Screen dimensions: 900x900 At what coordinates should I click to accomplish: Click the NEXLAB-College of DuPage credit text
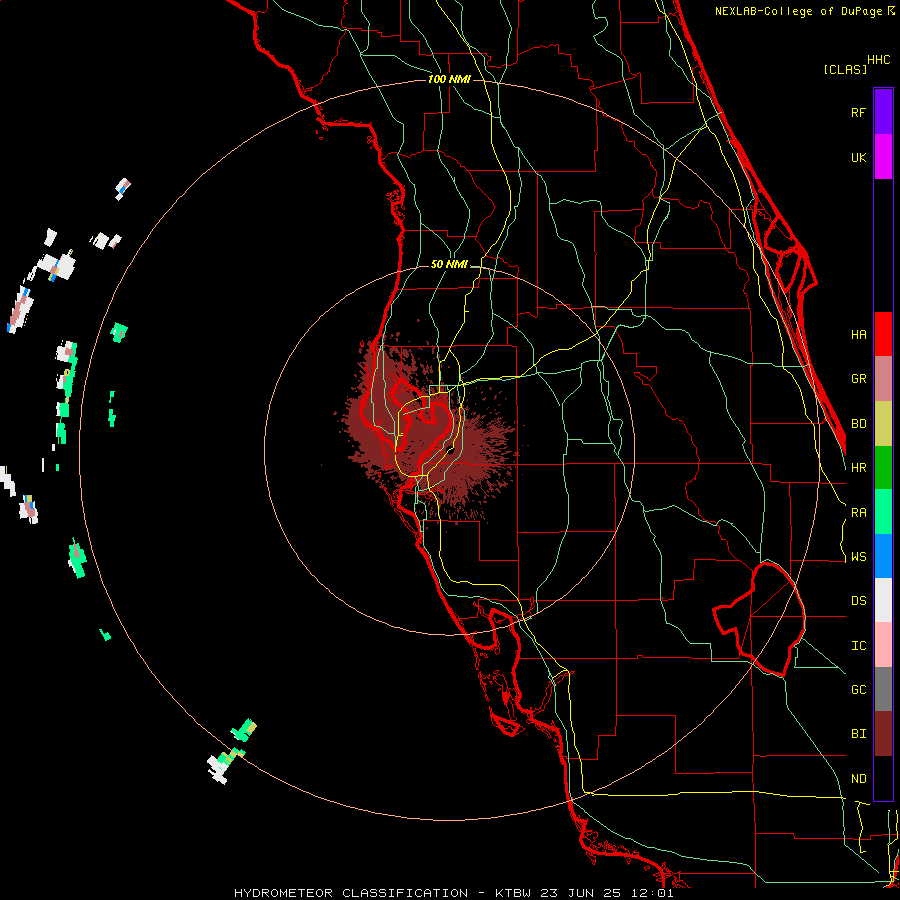click(804, 11)
